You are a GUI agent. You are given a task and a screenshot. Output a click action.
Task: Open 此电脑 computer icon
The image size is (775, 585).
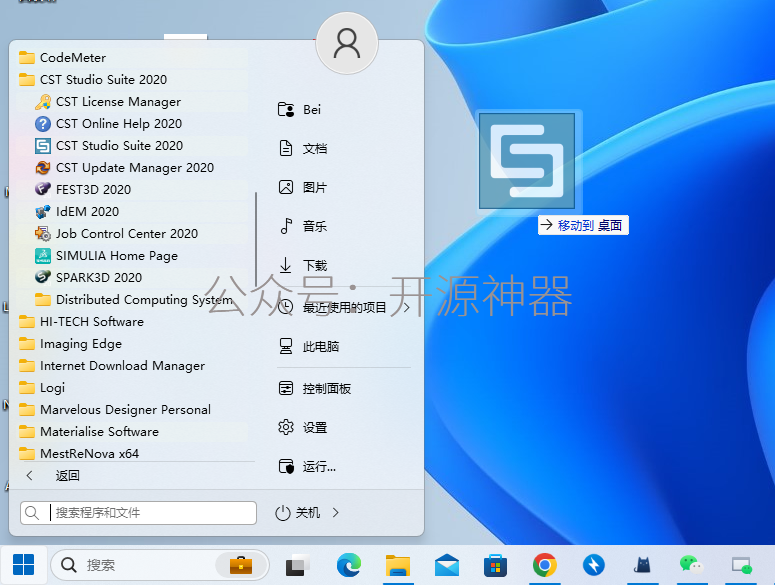click(286, 346)
